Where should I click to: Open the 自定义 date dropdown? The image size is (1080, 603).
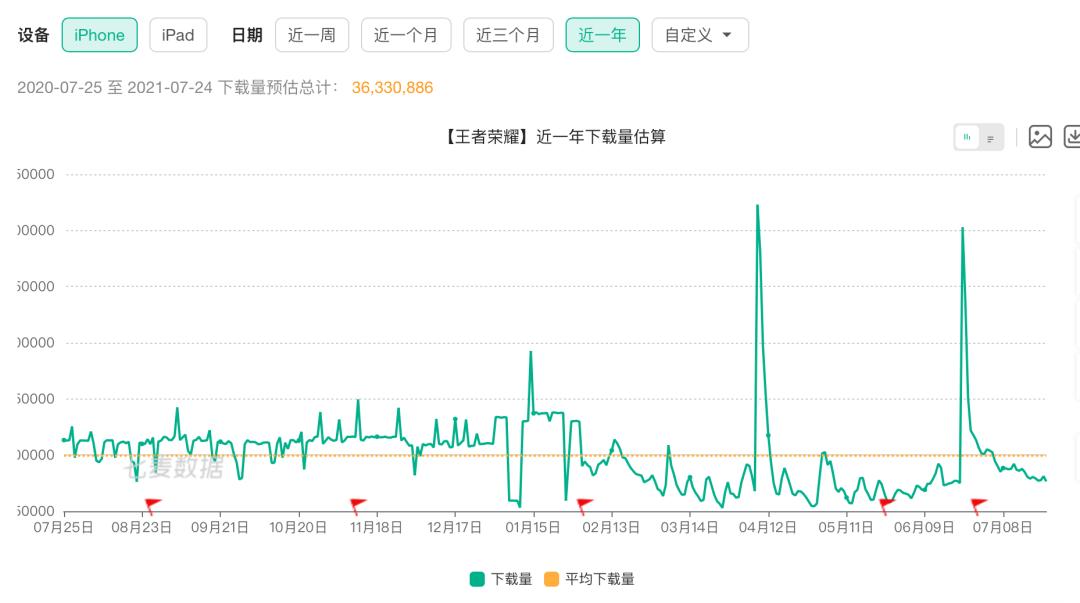(x=700, y=35)
